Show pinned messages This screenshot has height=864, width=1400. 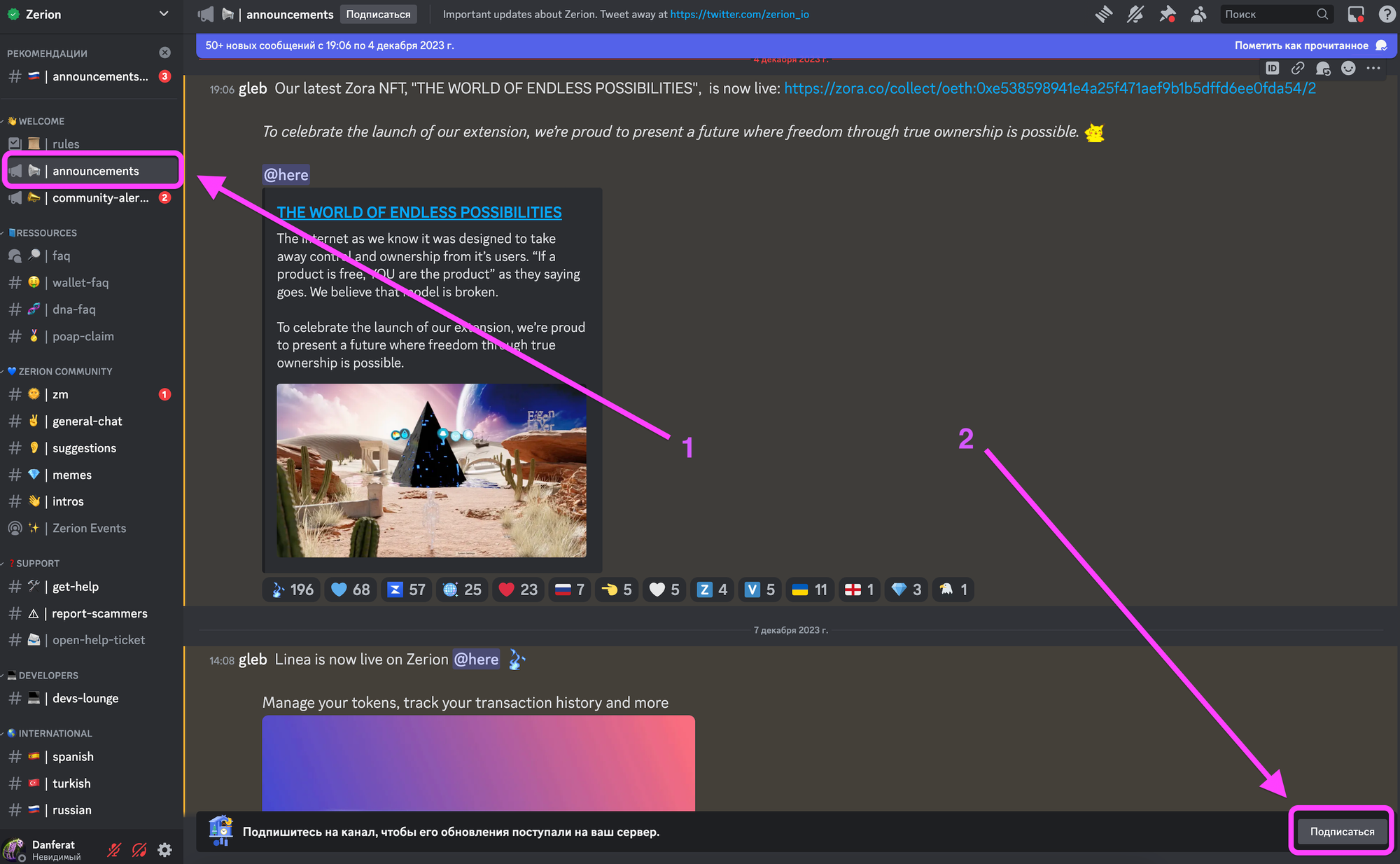pyautogui.click(x=1167, y=14)
